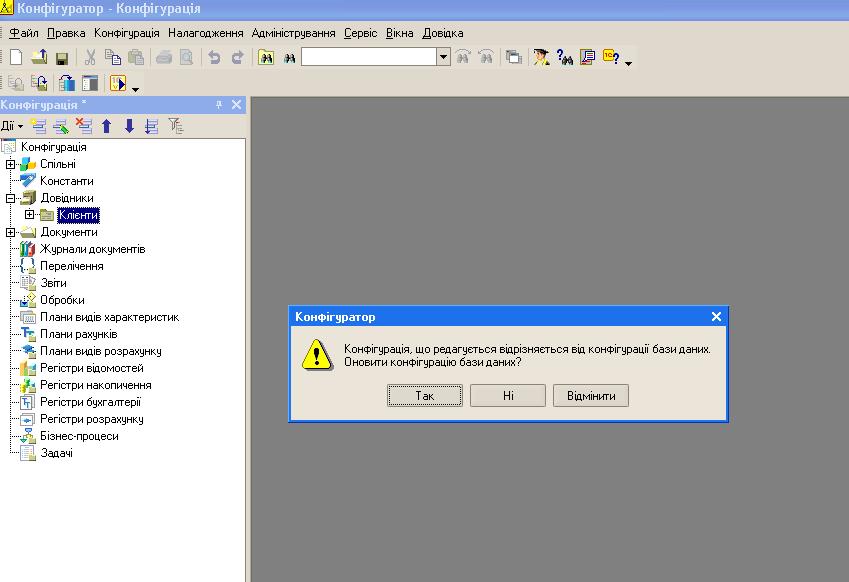The image size is (849, 582).
Task: Click the Cut scissors icon
Action: pos(90,57)
